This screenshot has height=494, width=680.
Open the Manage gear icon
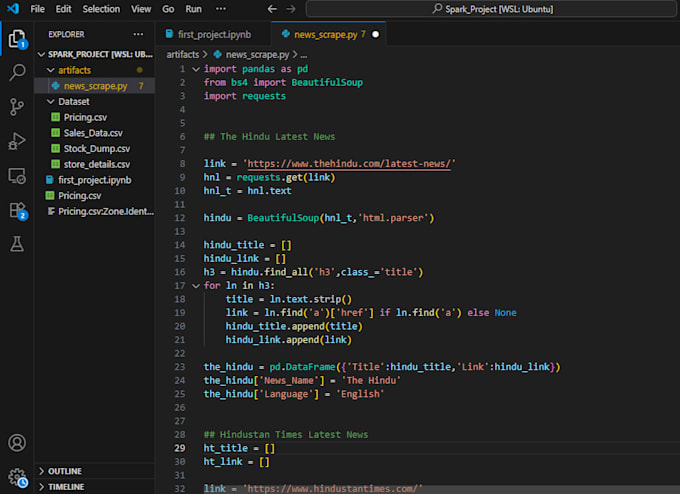[17, 476]
